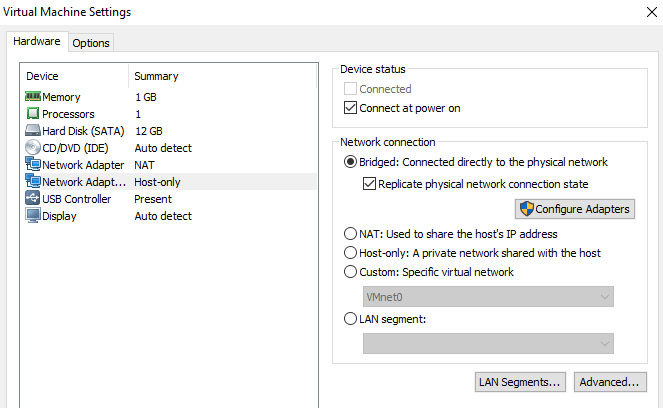Open the VMnet0 dropdown
The height and width of the screenshot is (408, 663).
point(487,297)
